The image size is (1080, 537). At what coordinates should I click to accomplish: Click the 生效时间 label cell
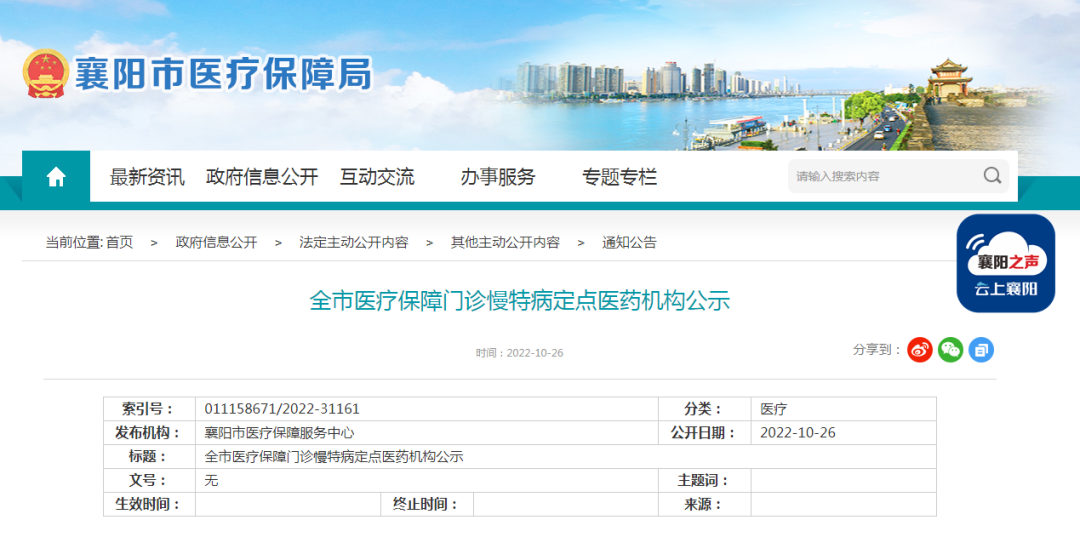click(149, 505)
